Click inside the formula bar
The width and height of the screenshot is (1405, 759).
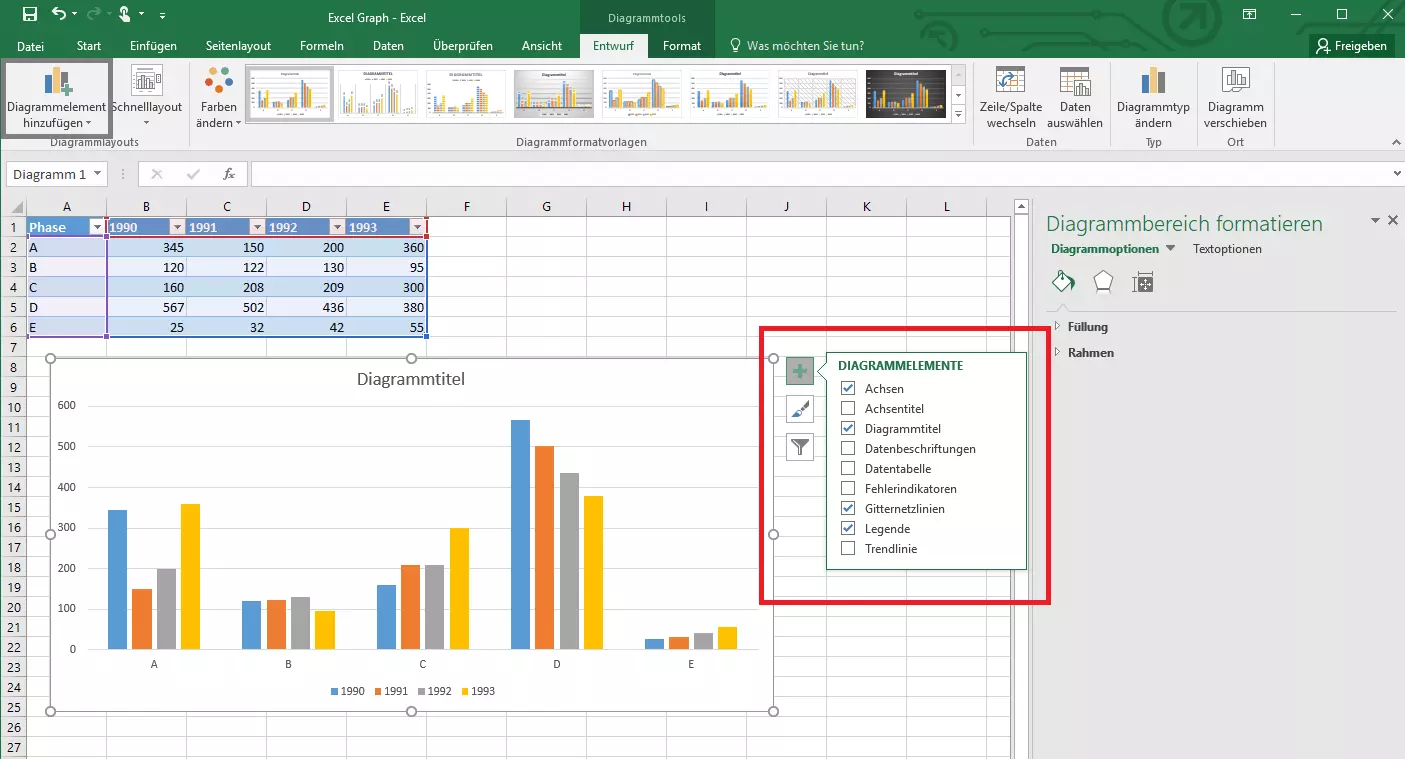(x=820, y=174)
